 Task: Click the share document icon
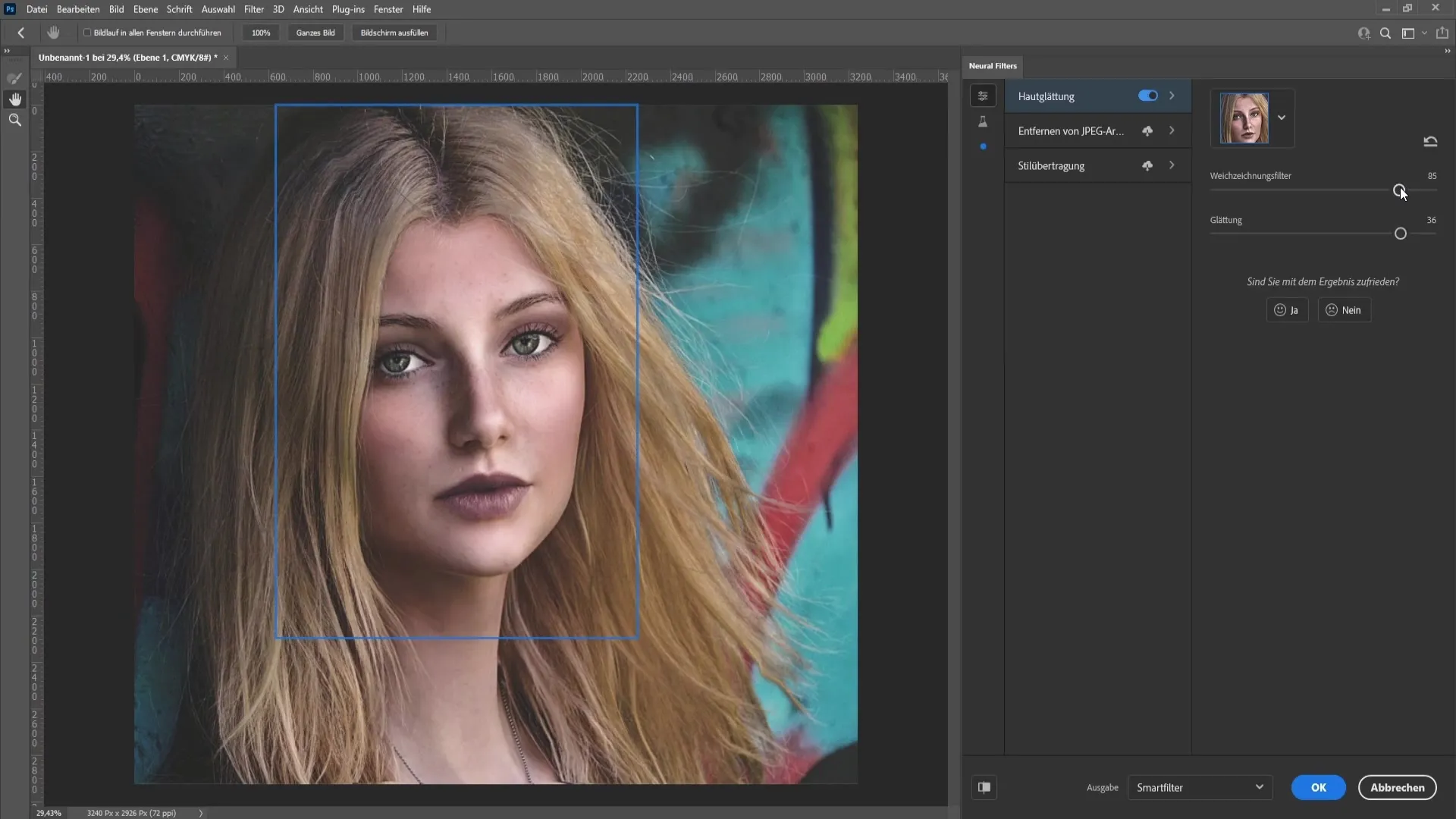tap(1442, 33)
